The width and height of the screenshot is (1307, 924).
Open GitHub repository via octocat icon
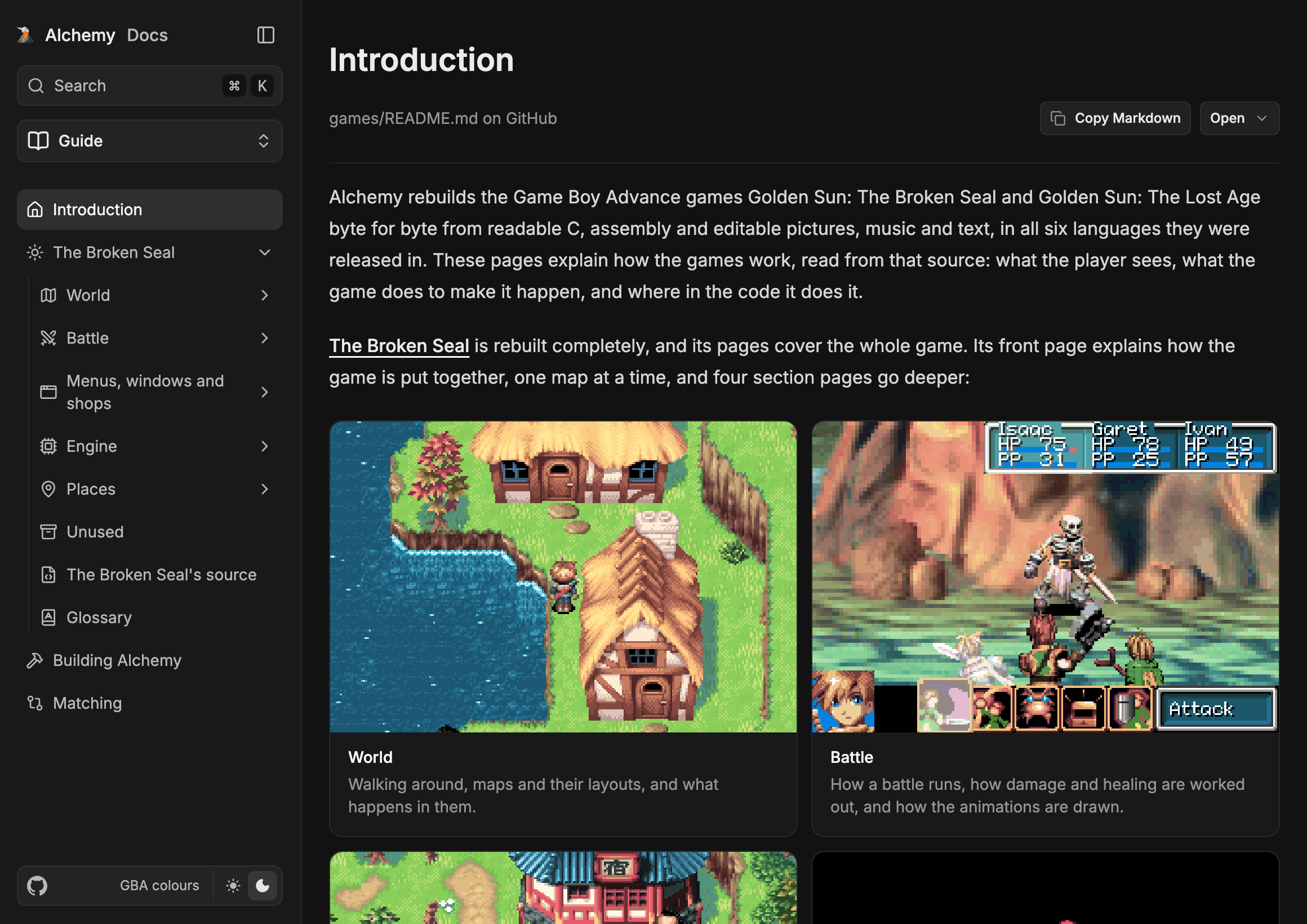coord(37,885)
